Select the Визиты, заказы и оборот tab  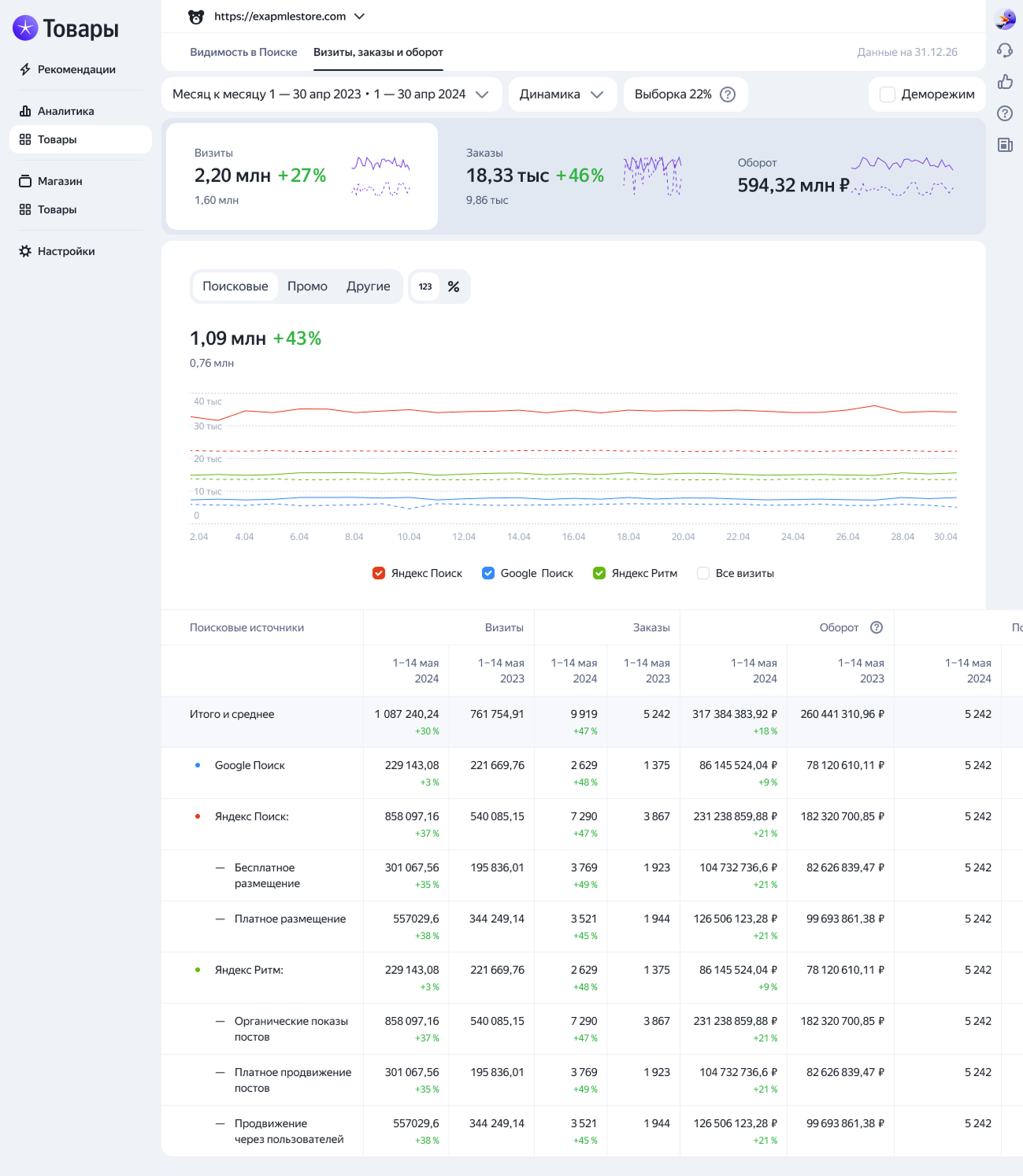[378, 52]
